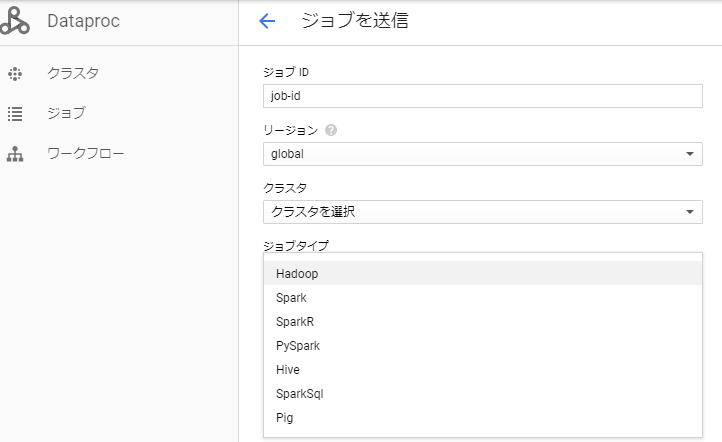Click the Dataproc product logo icon

(14, 21)
